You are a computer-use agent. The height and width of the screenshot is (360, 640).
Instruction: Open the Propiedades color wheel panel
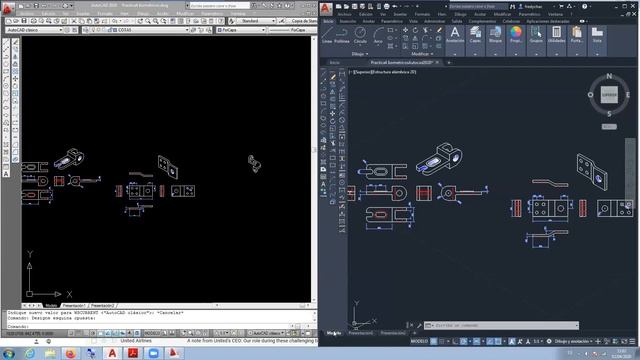point(516,40)
